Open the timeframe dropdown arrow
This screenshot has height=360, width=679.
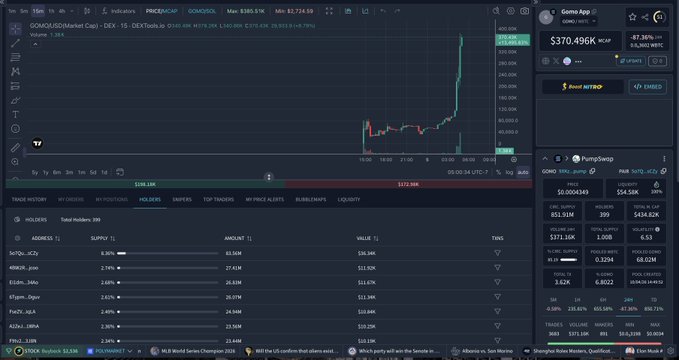[72, 11]
